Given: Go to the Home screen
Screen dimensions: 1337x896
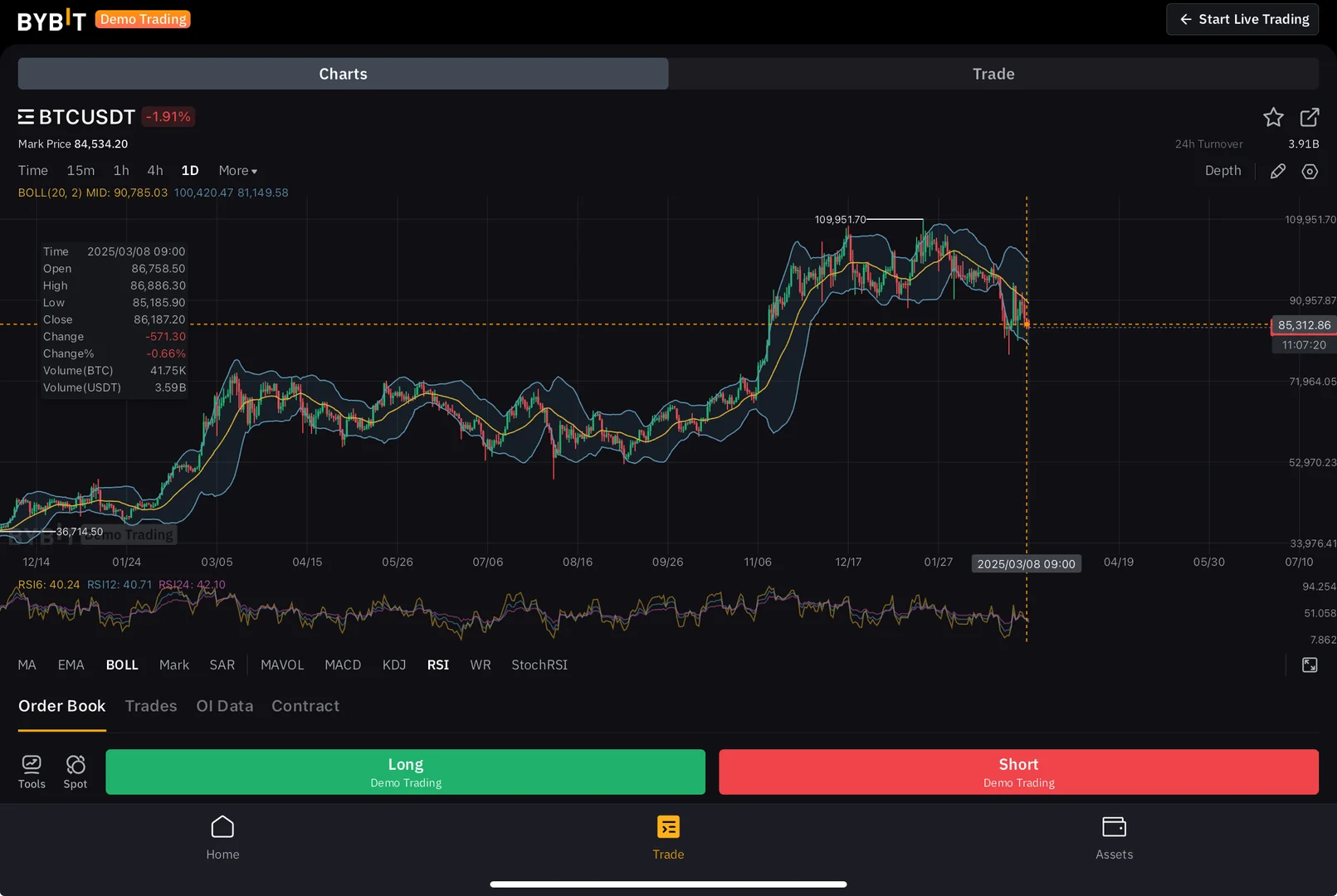Looking at the screenshot, I should tap(222, 836).
